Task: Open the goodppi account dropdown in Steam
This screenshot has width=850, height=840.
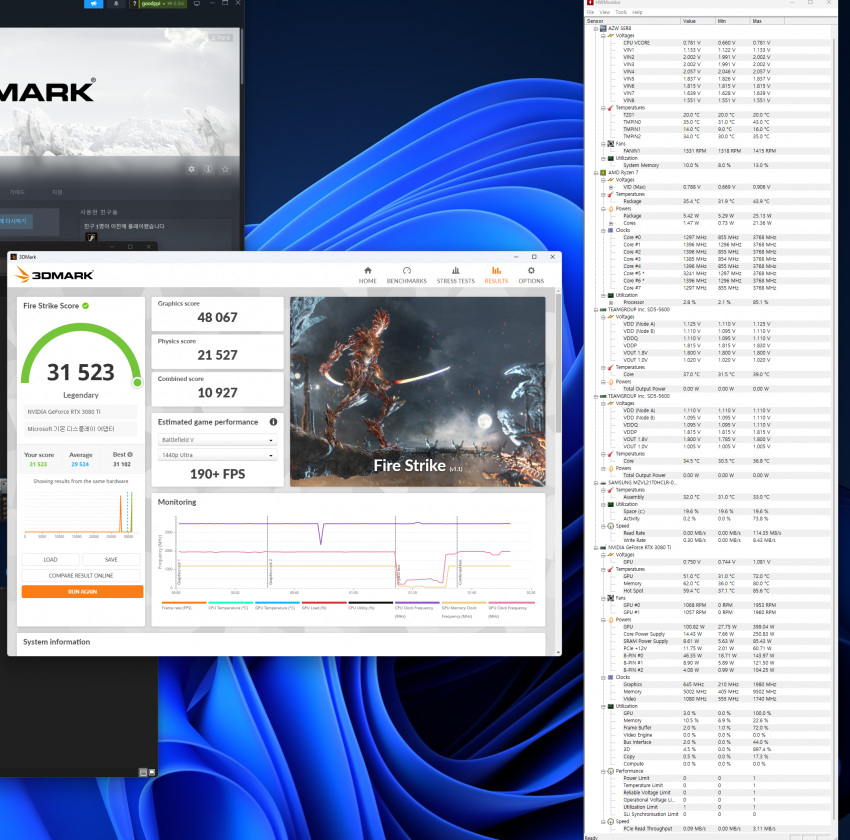Action: point(163,3)
